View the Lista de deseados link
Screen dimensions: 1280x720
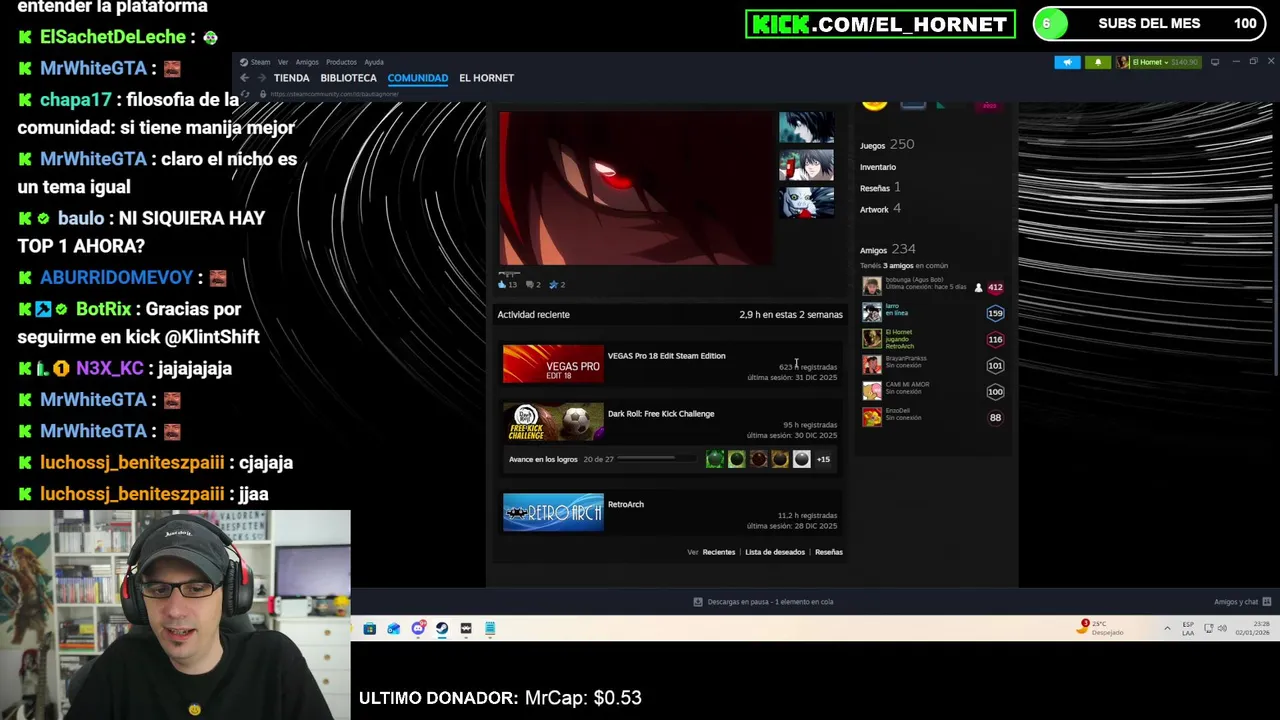click(775, 552)
